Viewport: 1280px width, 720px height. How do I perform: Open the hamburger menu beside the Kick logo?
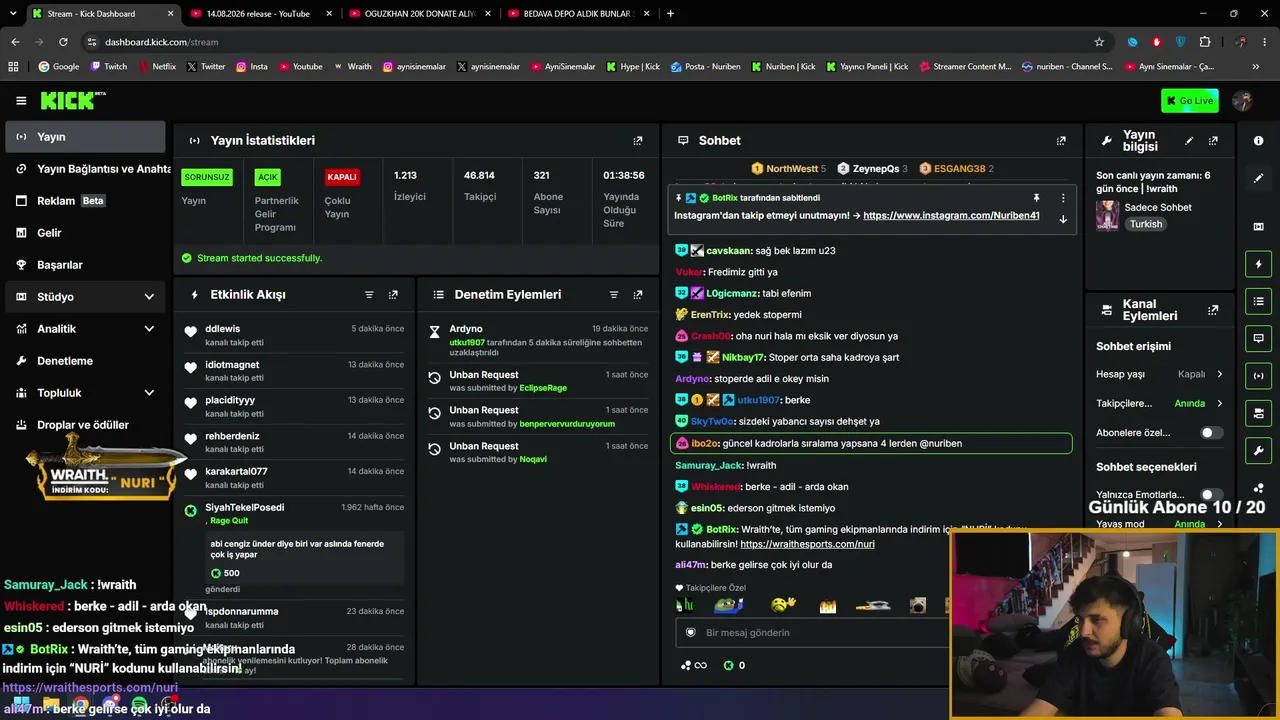tap(21, 100)
